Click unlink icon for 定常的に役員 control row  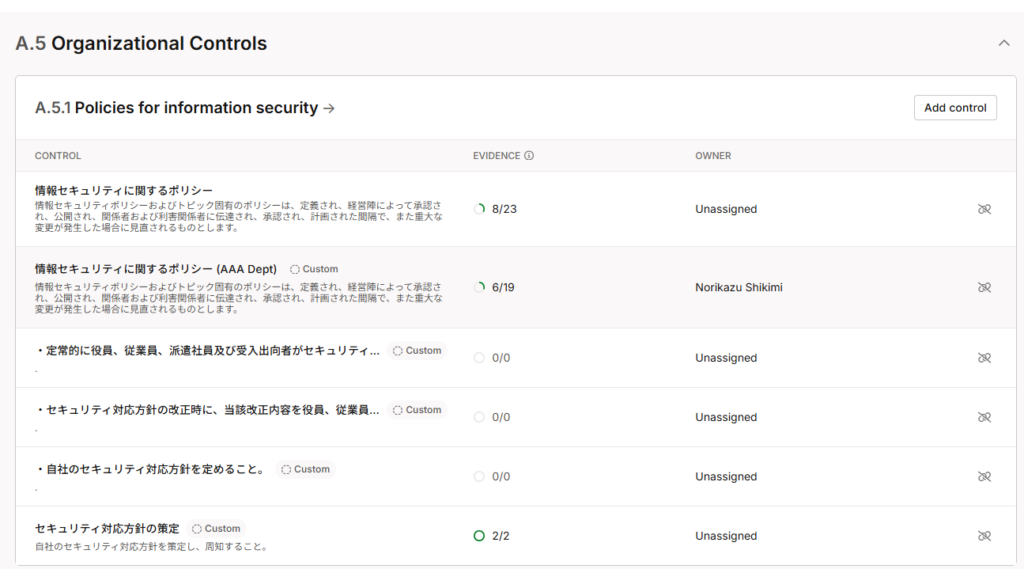click(x=984, y=358)
